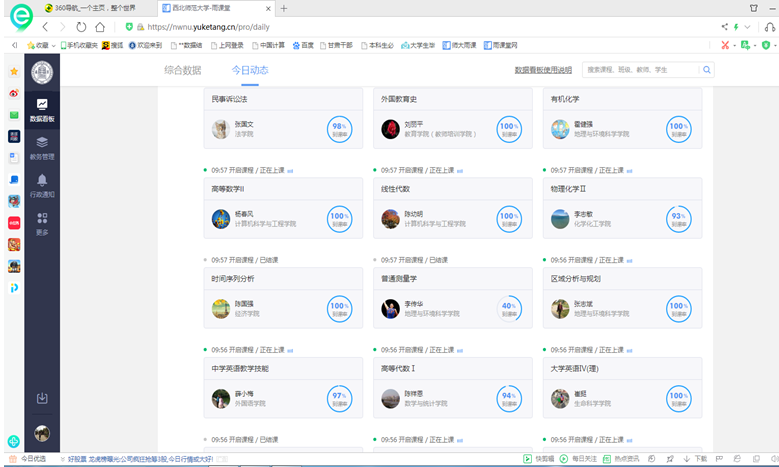Viewport: 779px width, 467px height.
Task: Click the user avatar at sidebar bottom
Action: point(42,433)
